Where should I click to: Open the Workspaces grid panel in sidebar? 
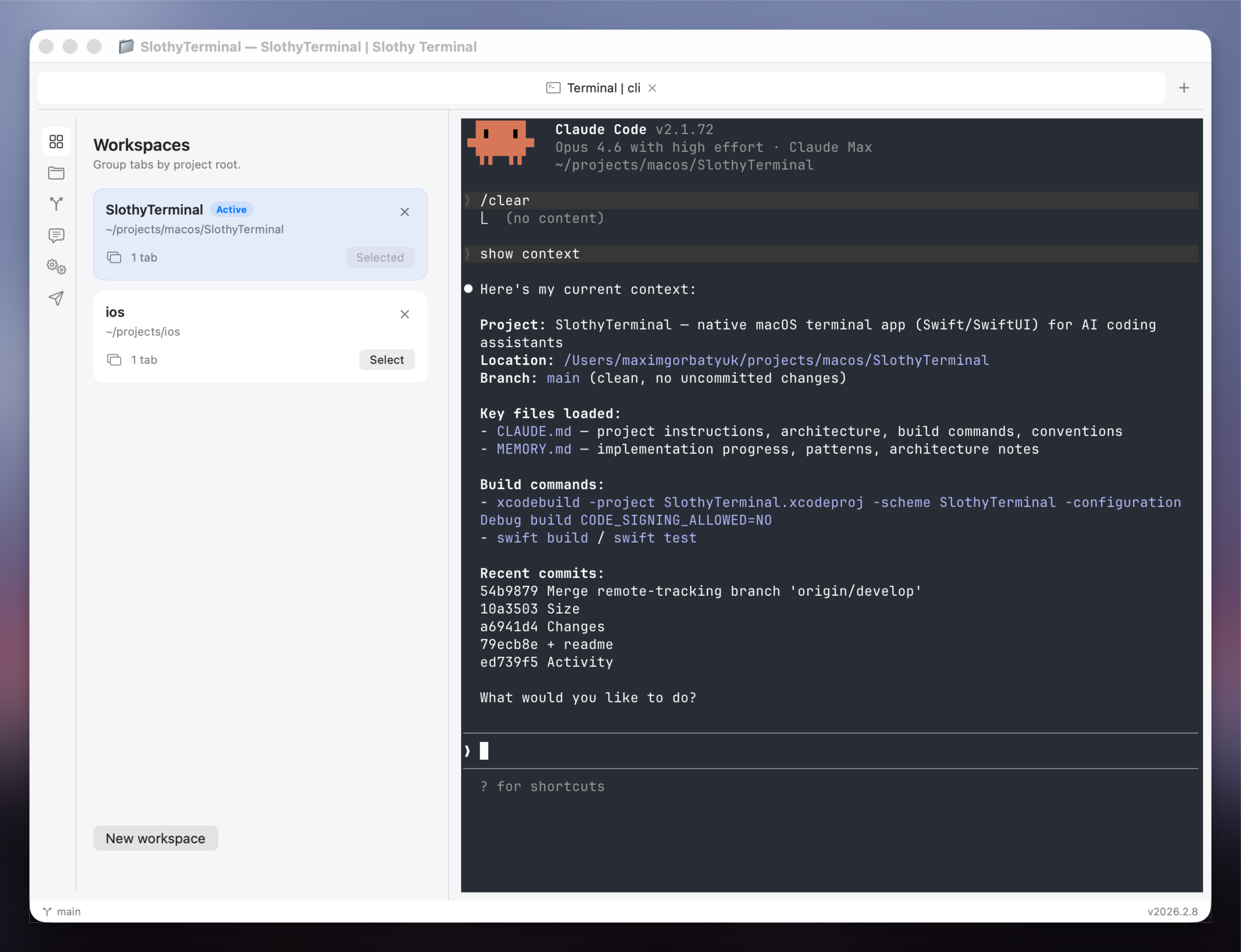click(56, 142)
